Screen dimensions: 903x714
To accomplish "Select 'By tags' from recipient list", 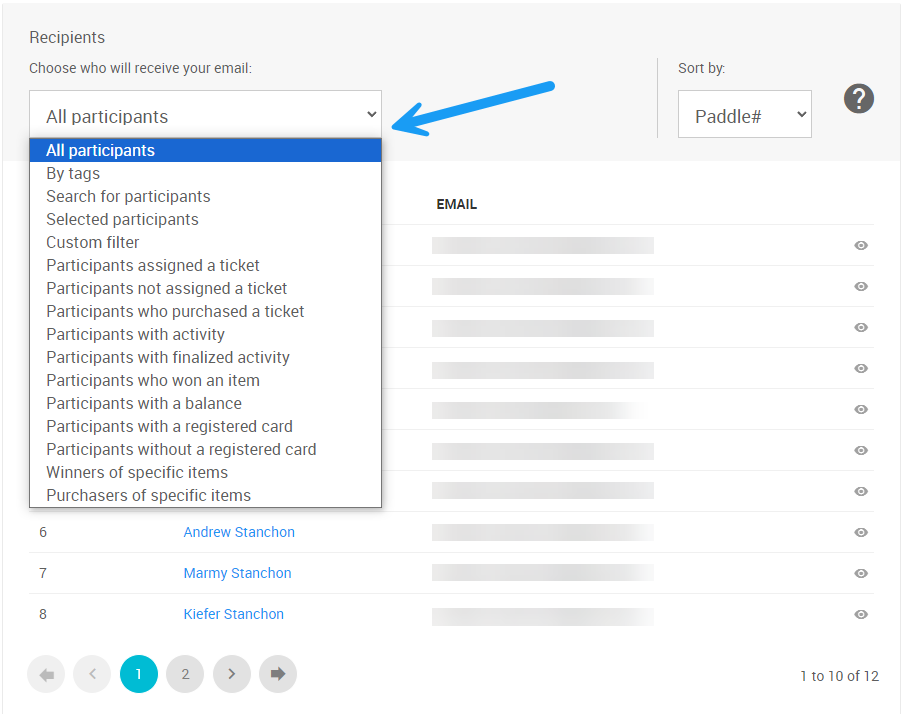I will [x=73, y=173].
